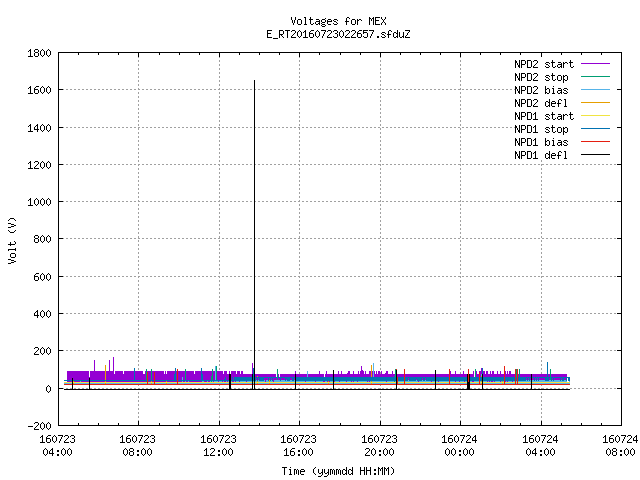Click the red NPD1 bias legend line
This screenshot has width=640, height=480.
coord(595,142)
